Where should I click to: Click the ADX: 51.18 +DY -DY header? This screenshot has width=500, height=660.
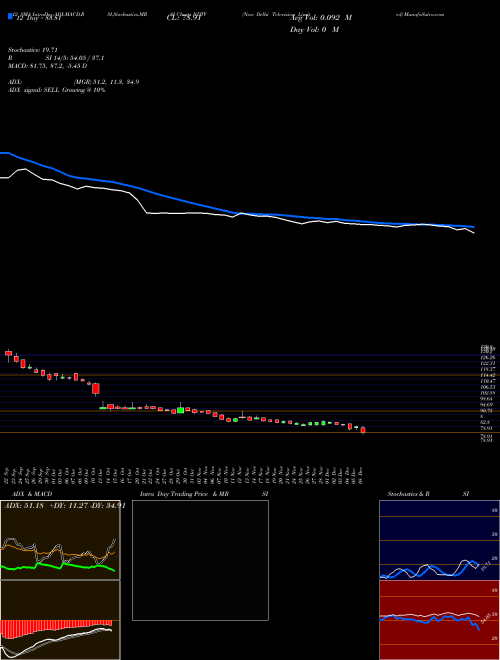(64, 506)
